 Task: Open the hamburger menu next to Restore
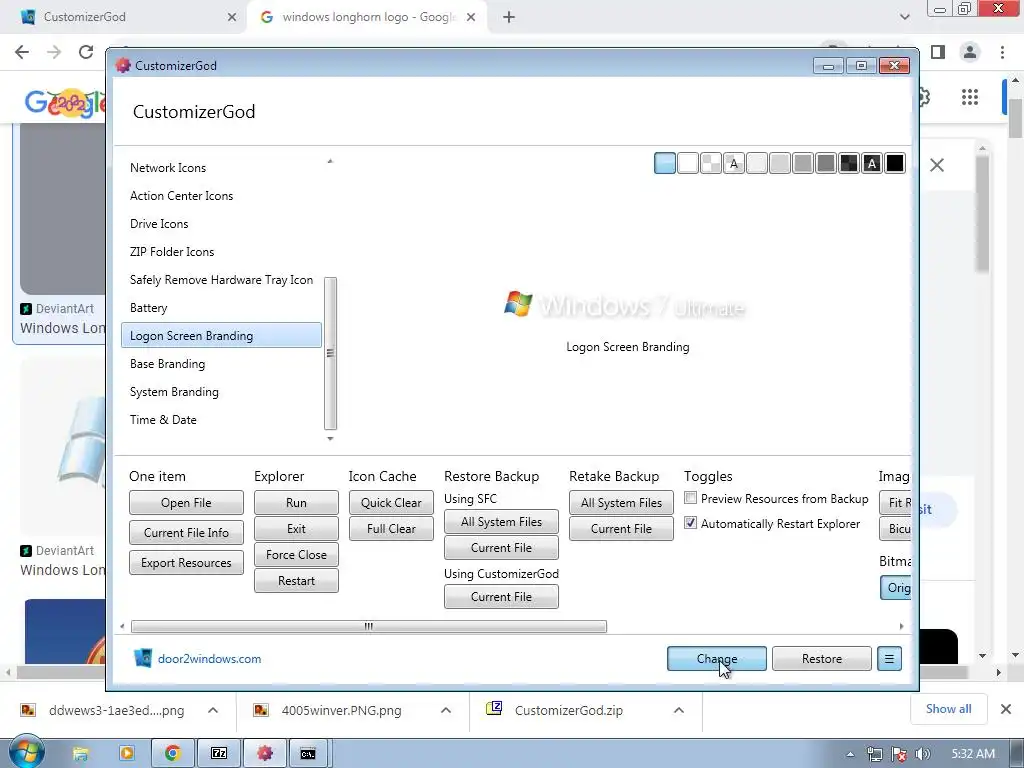point(889,659)
